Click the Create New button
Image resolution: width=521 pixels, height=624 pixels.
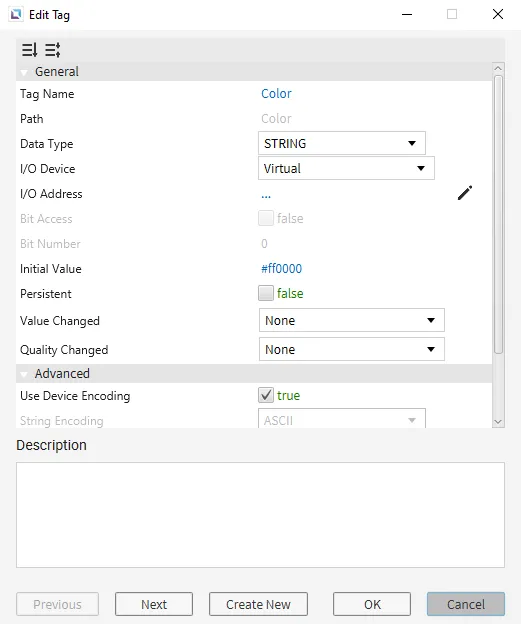(258, 604)
